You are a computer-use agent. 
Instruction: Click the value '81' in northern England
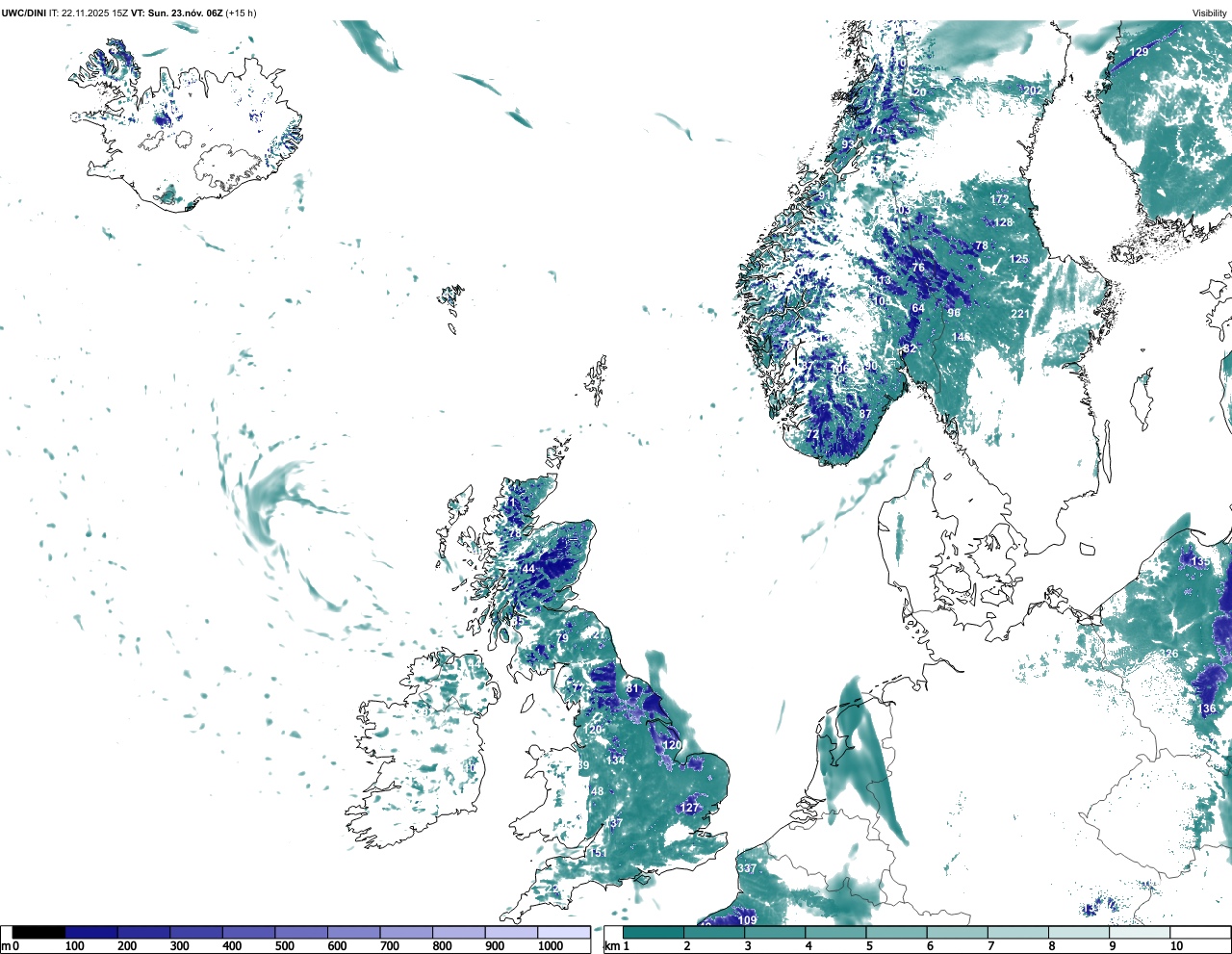(x=632, y=689)
